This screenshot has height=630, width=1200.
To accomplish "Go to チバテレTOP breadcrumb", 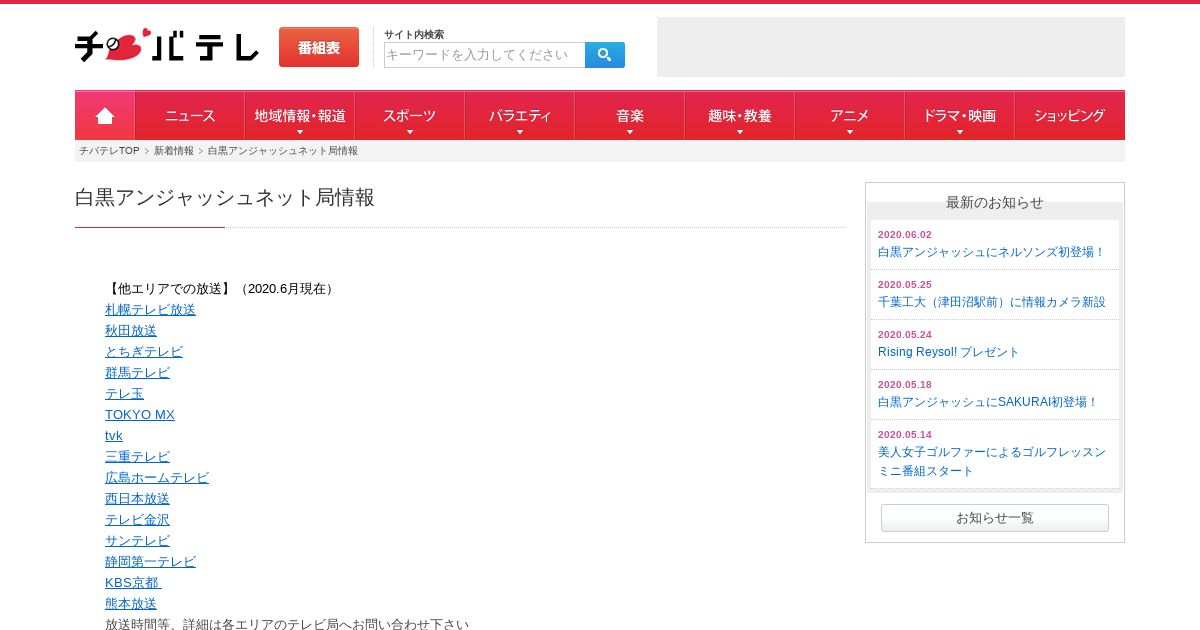I will 109,151.
